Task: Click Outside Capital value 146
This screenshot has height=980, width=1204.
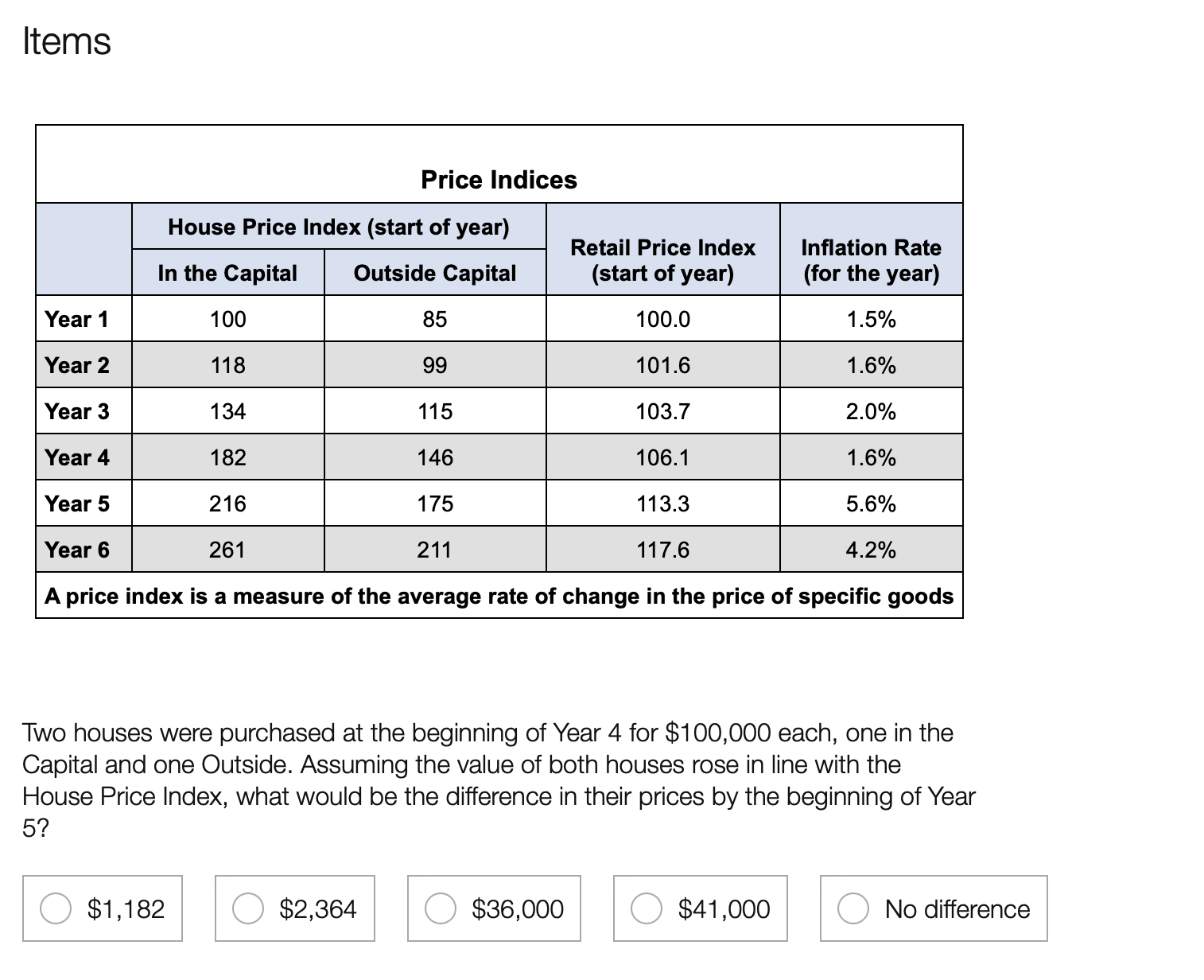Action: coord(435,457)
